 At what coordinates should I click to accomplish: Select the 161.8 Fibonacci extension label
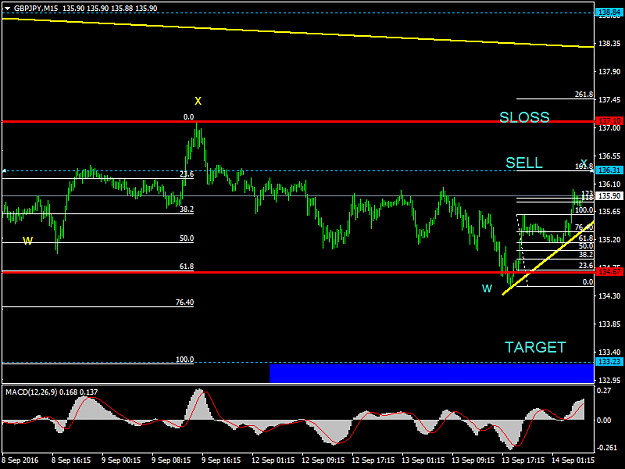584,167
